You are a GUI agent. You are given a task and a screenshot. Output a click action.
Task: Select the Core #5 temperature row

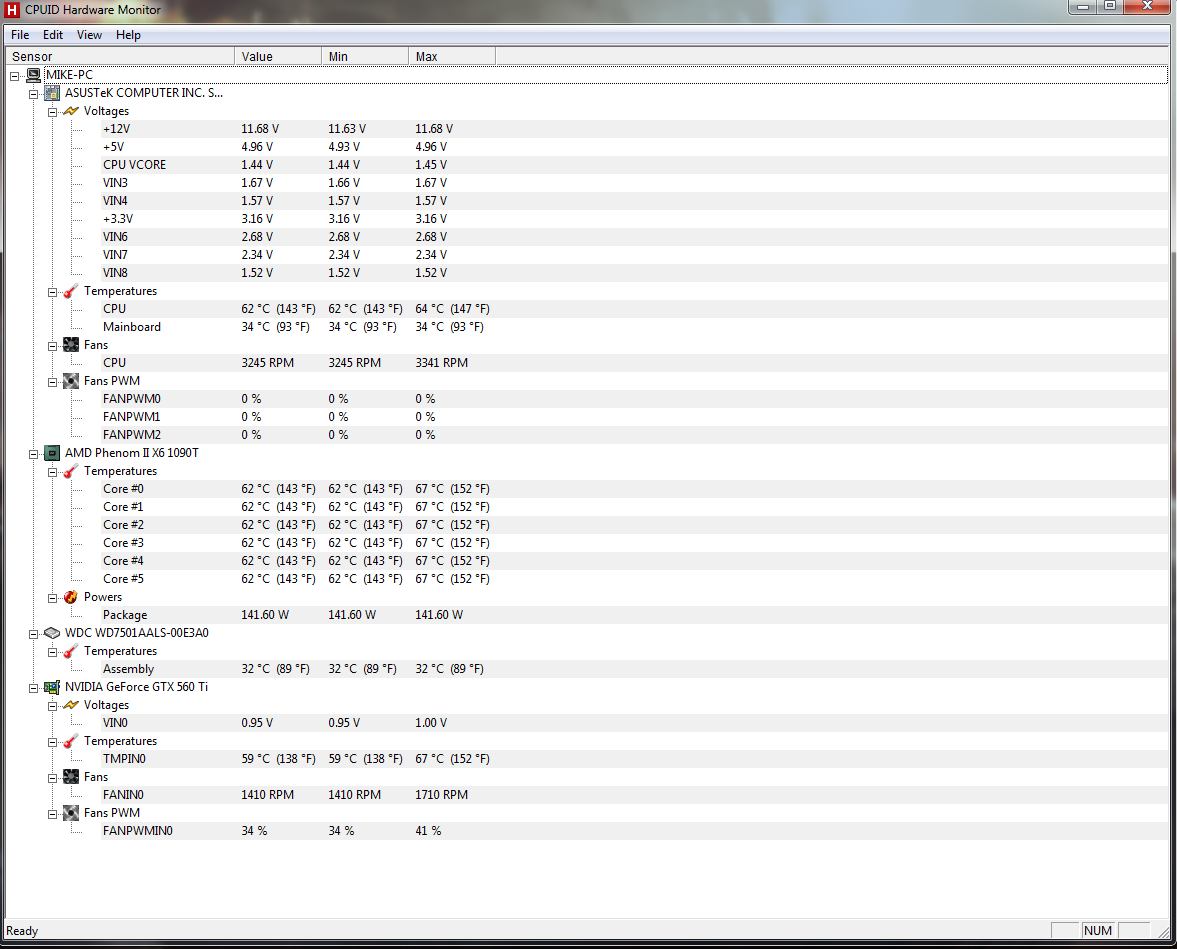tap(635, 579)
